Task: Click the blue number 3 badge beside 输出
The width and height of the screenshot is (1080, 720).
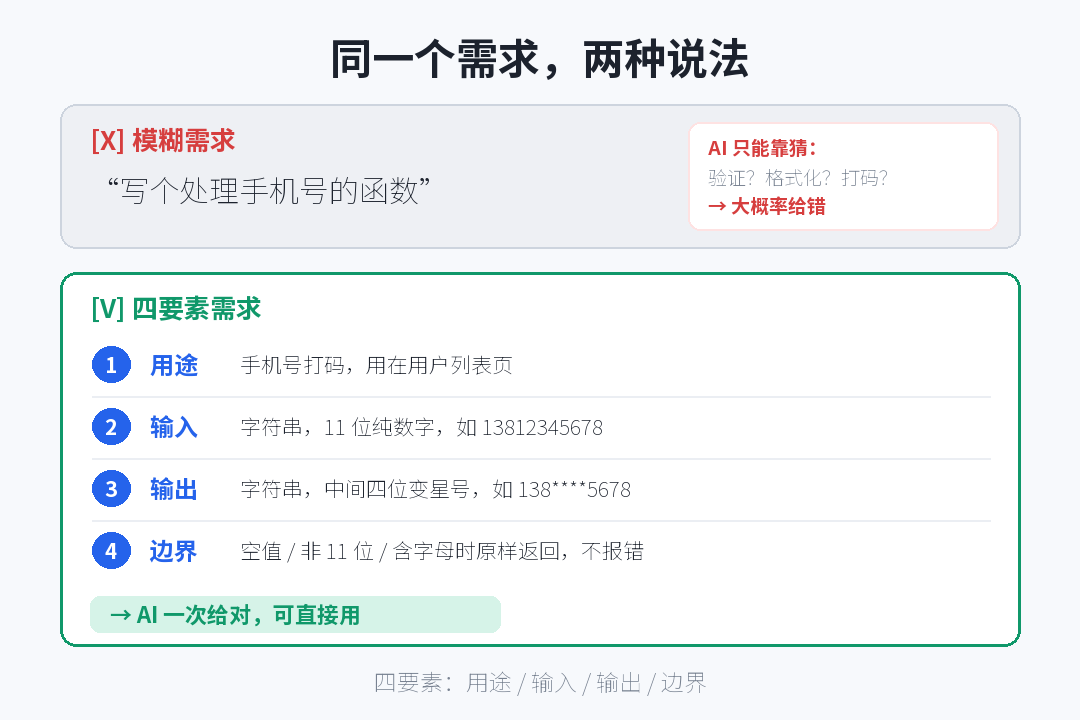Action: [x=111, y=489]
